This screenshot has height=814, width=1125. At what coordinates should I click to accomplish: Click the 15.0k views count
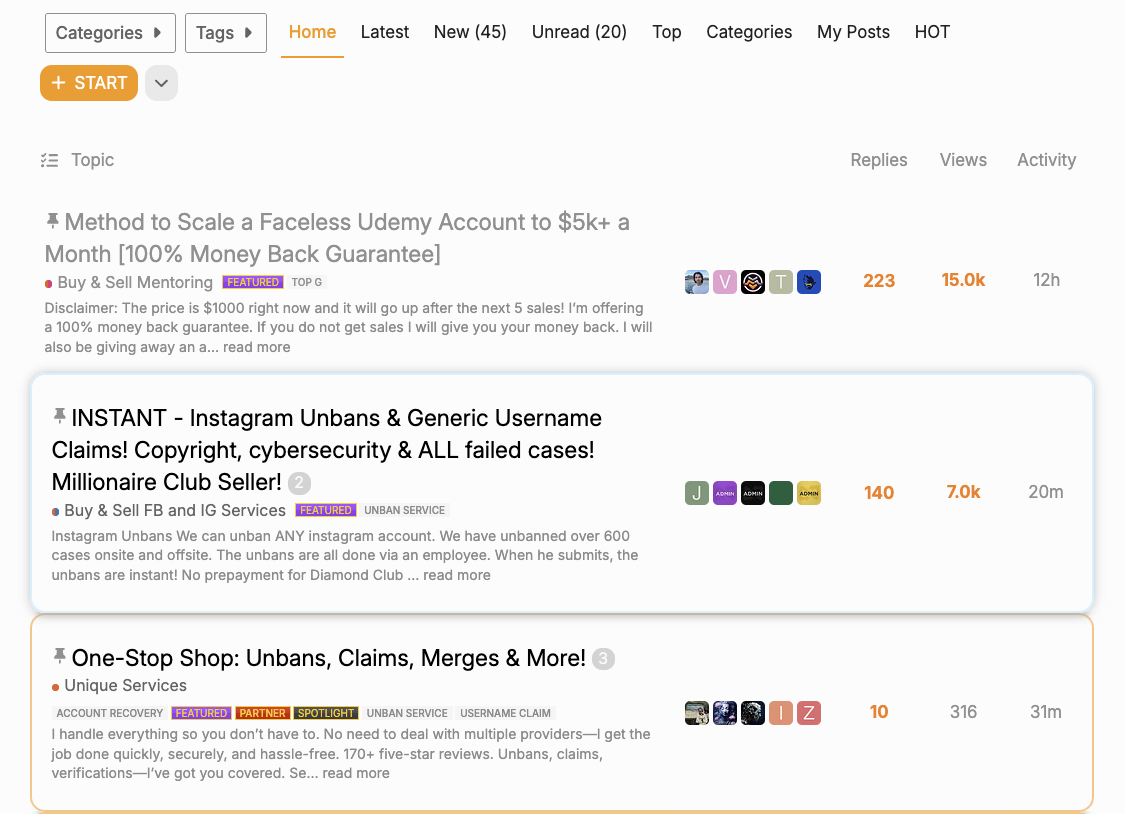point(963,280)
